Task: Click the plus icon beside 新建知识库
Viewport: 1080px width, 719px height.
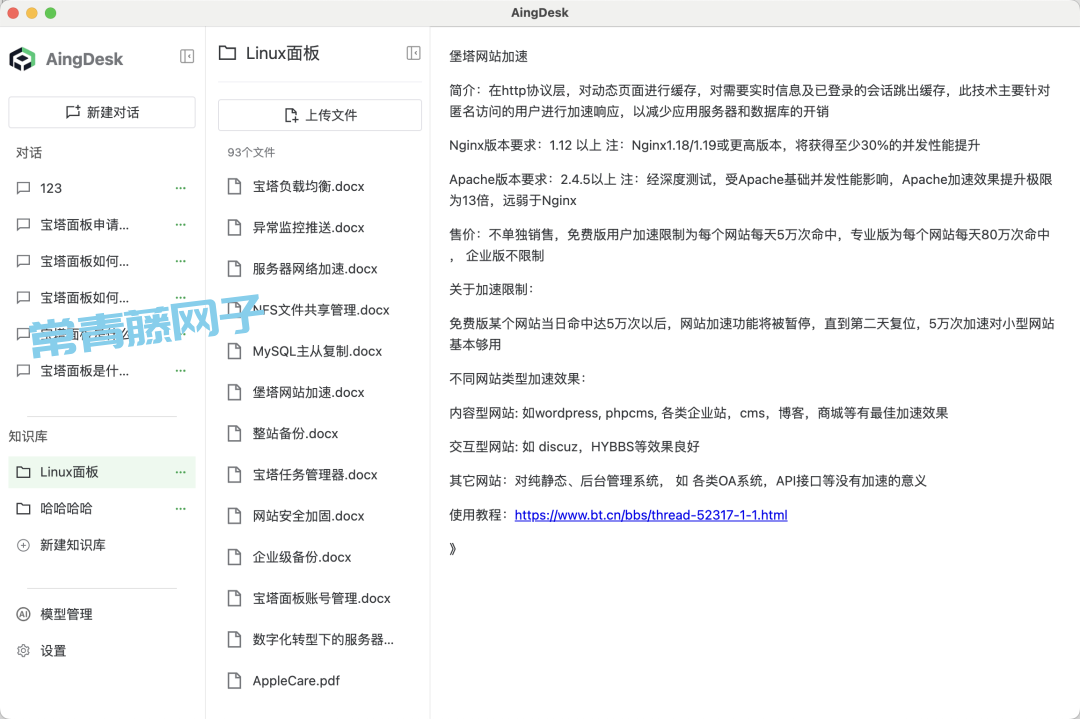Action: pyautogui.click(x=23, y=545)
